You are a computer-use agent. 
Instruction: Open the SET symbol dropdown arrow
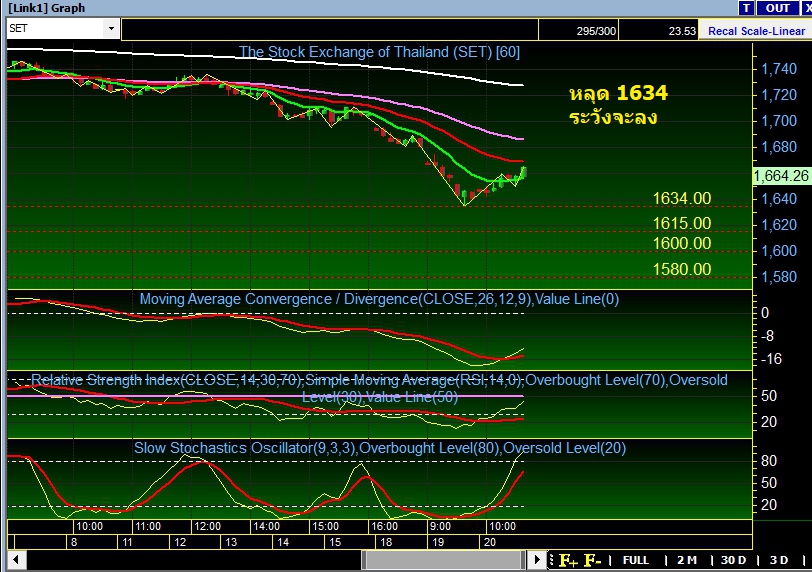pos(111,28)
